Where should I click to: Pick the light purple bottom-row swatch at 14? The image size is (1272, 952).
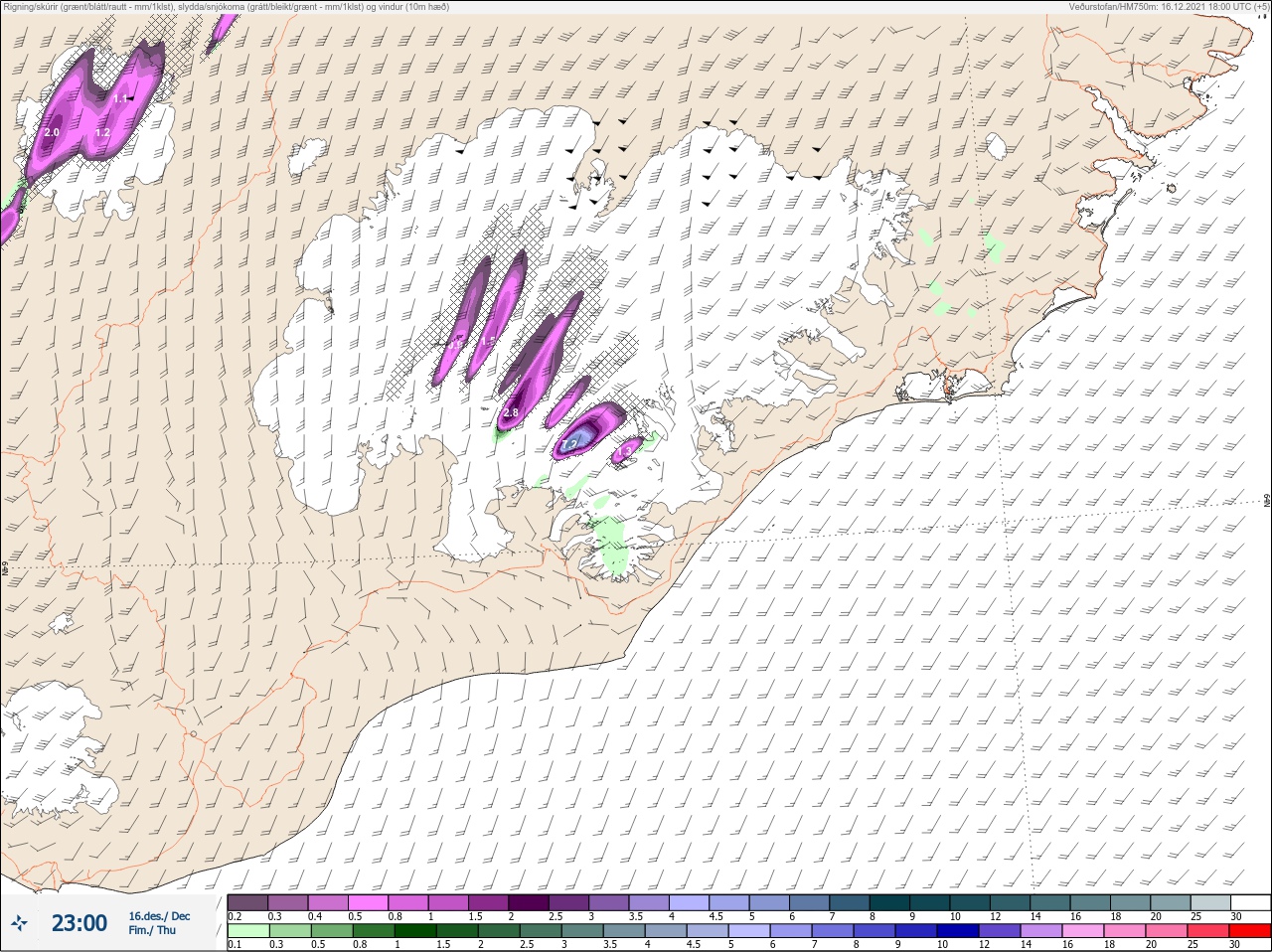pyautogui.click(x=1041, y=931)
